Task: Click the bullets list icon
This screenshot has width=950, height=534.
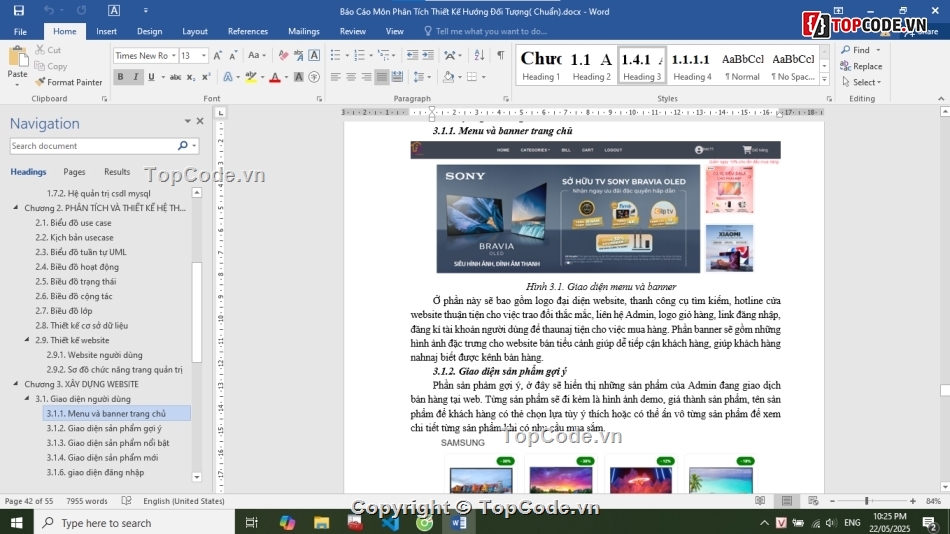Action: tap(336, 55)
